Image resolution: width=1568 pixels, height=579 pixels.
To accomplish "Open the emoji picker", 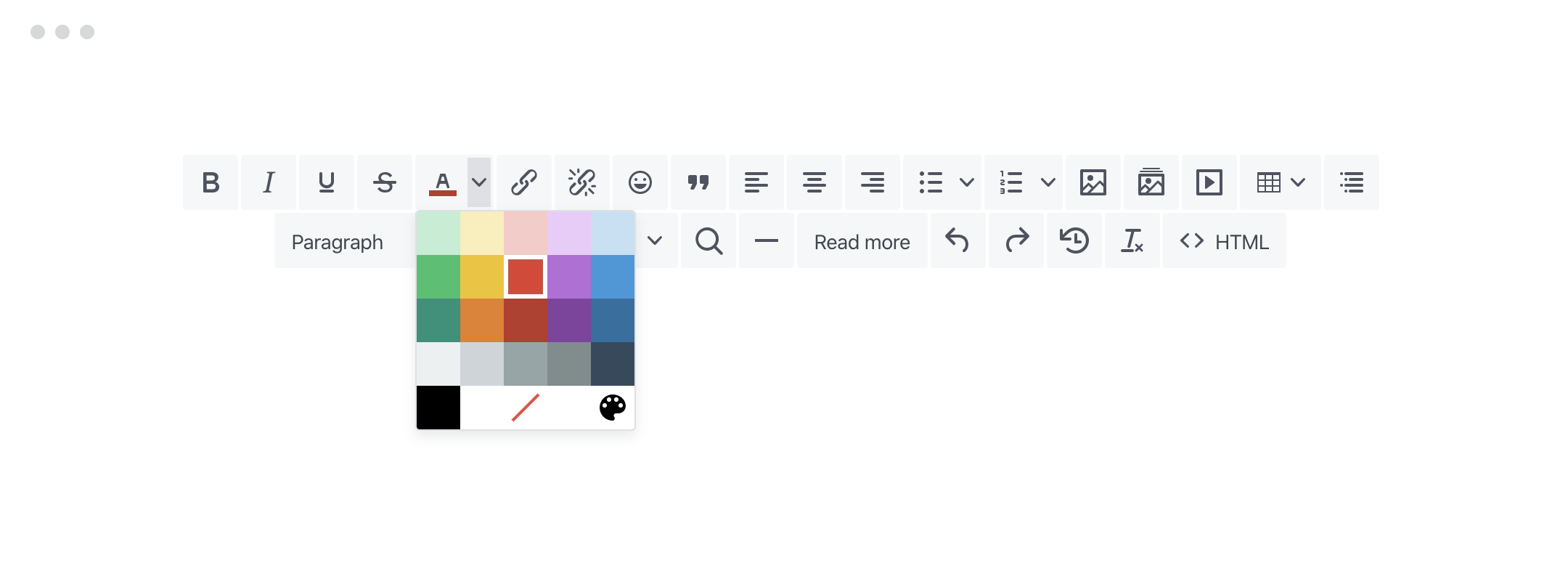I will click(x=640, y=182).
